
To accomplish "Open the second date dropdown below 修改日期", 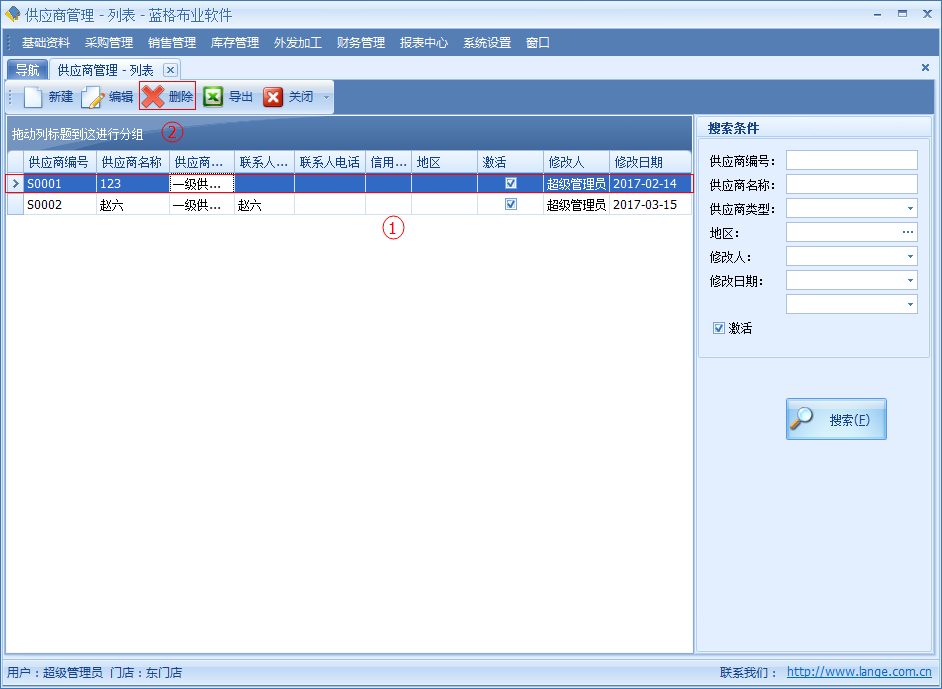I will (x=910, y=305).
